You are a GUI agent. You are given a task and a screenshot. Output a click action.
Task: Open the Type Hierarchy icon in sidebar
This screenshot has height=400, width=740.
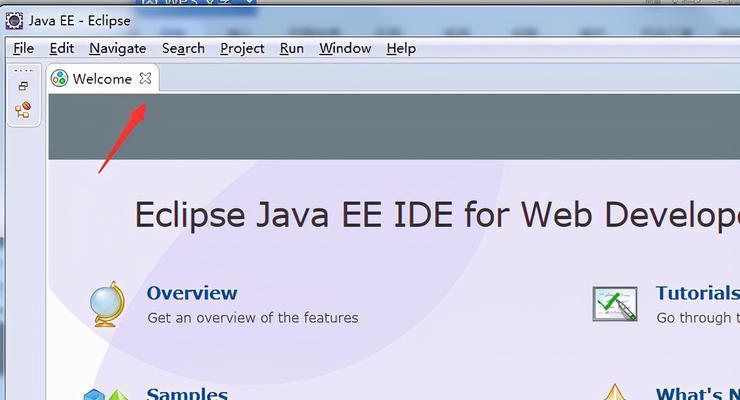(x=23, y=110)
